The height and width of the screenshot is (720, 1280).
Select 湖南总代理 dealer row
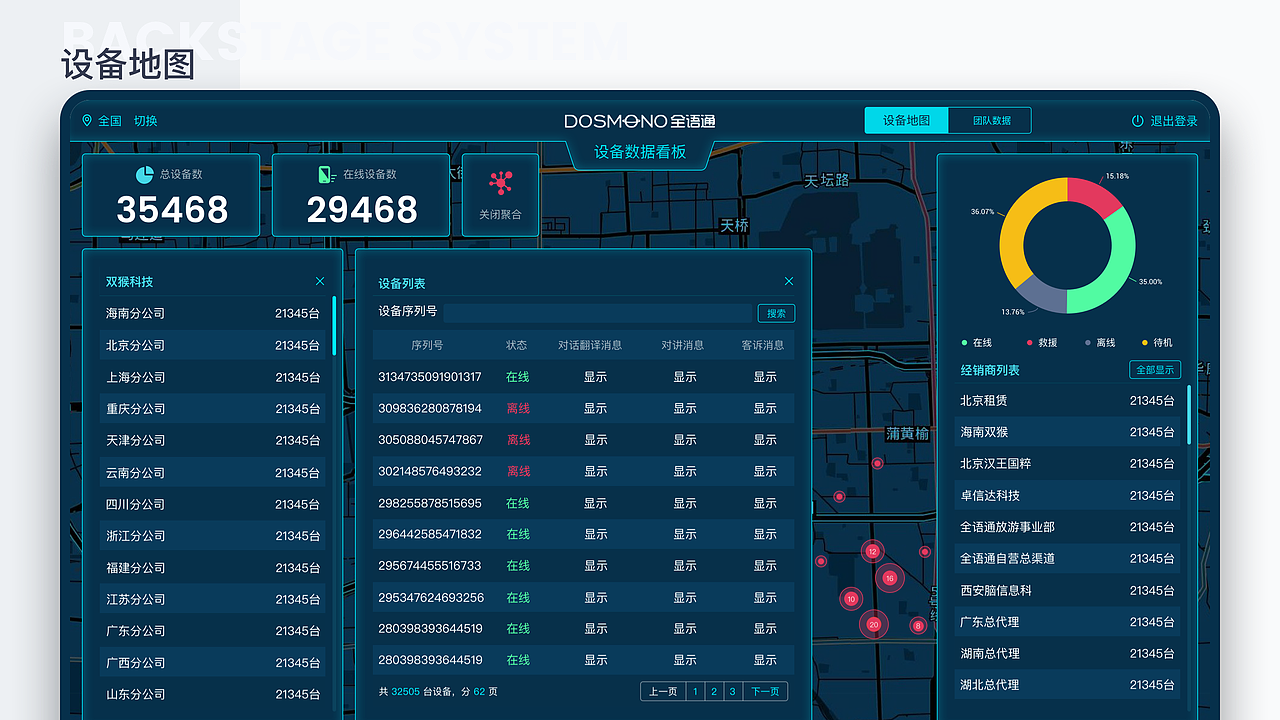coord(1067,653)
